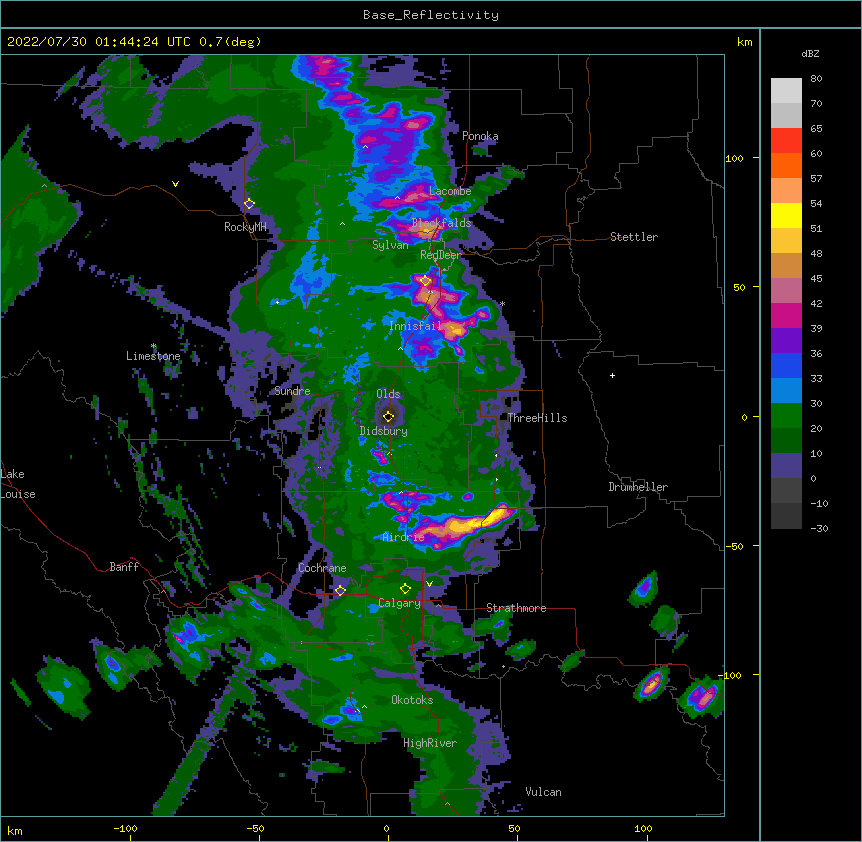862x842 pixels.
Task: Click the km label at the bottom left
Action: tap(15, 830)
